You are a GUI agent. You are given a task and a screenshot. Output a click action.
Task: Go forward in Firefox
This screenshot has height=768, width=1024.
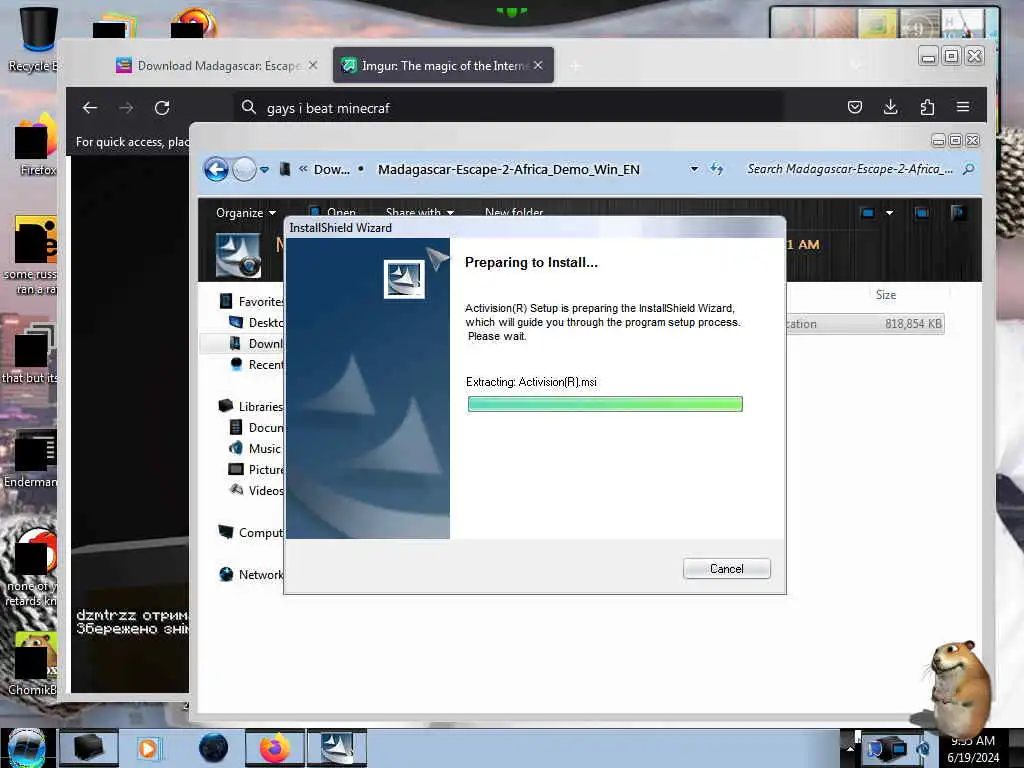pos(126,108)
